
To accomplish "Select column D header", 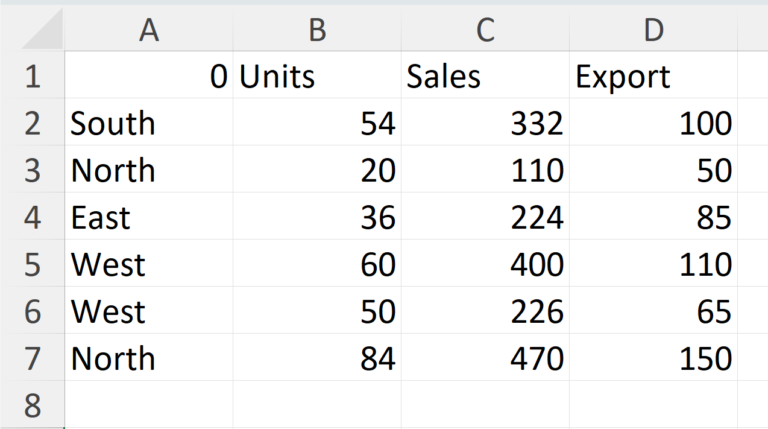I will pyautogui.click(x=653, y=31).
